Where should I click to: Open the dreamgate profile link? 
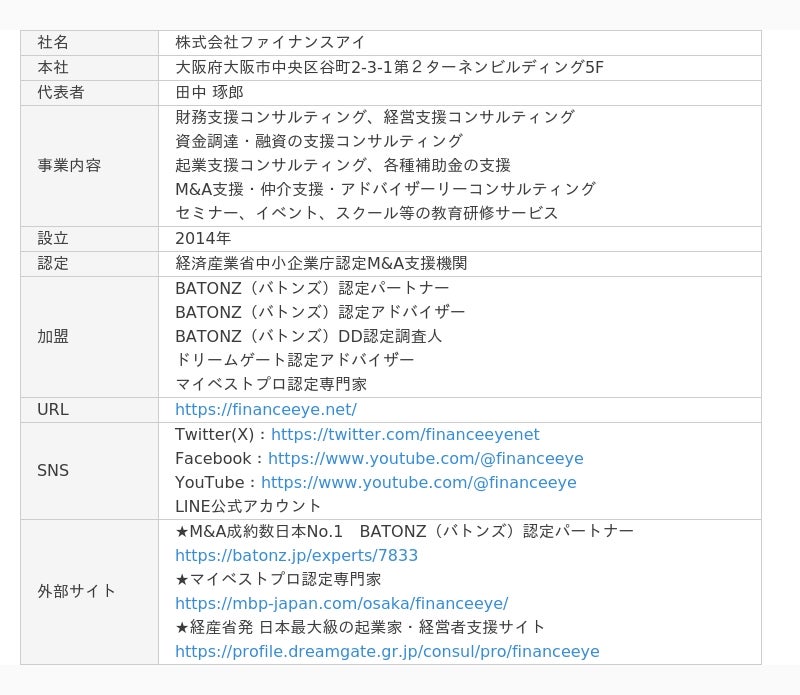click(387, 651)
